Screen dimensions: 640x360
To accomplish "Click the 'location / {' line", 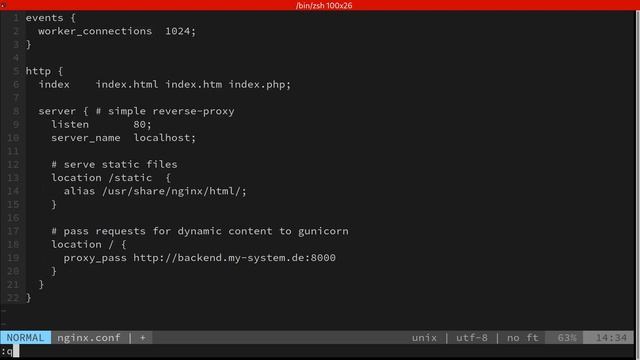I will (x=89, y=244).
